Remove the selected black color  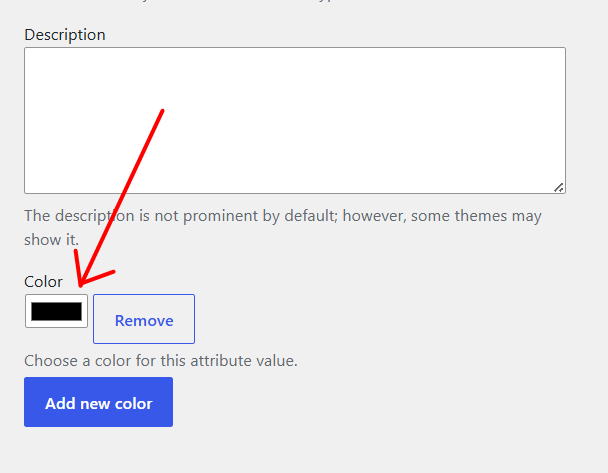(x=144, y=319)
